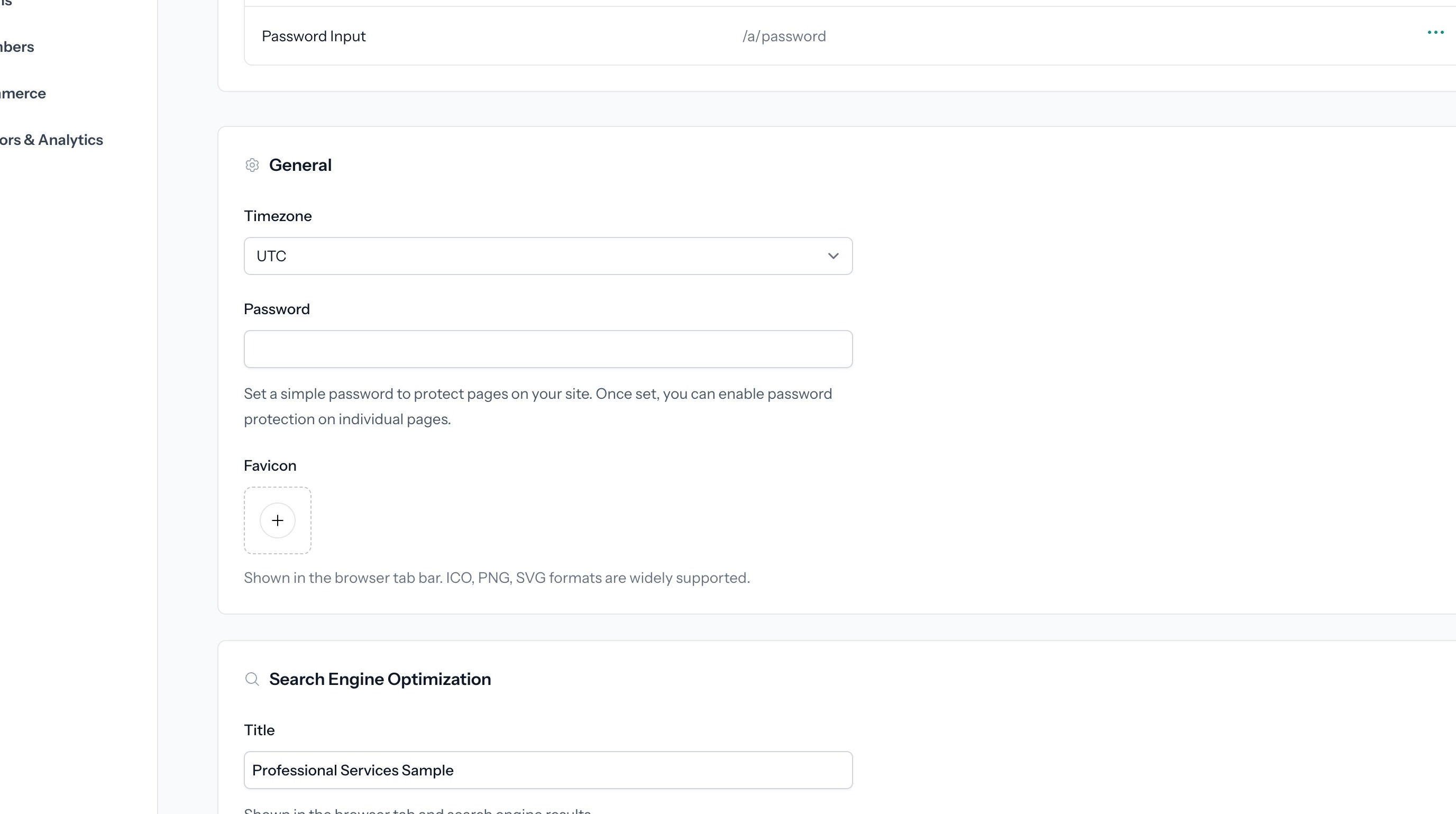Click the password protection help text
This screenshot has width=1456, height=814.
coord(537,406)
